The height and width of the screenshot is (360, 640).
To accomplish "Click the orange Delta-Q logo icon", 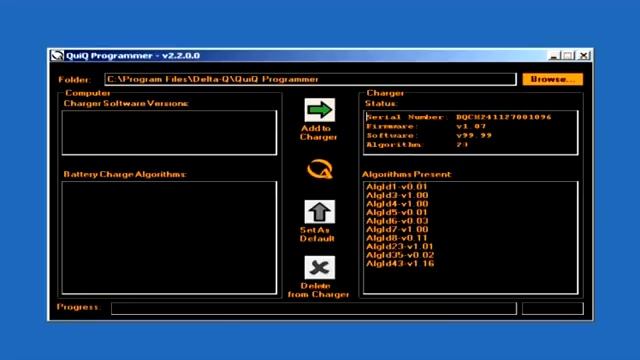I will 320,169.
